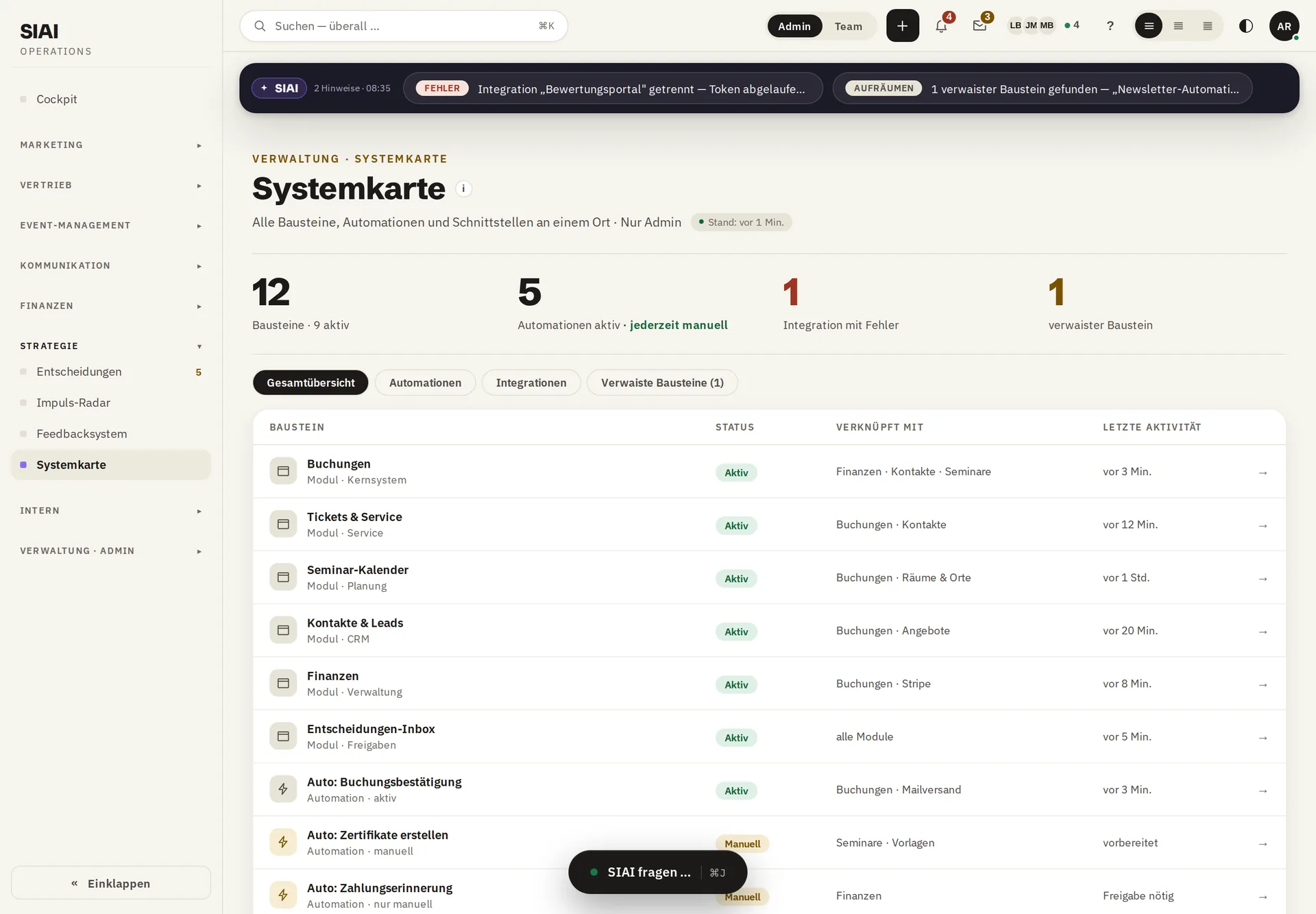Open Tickets & Service row arrow
Screen dimensions: 1316x914
pyautogui.click(x=1263, y=525)
